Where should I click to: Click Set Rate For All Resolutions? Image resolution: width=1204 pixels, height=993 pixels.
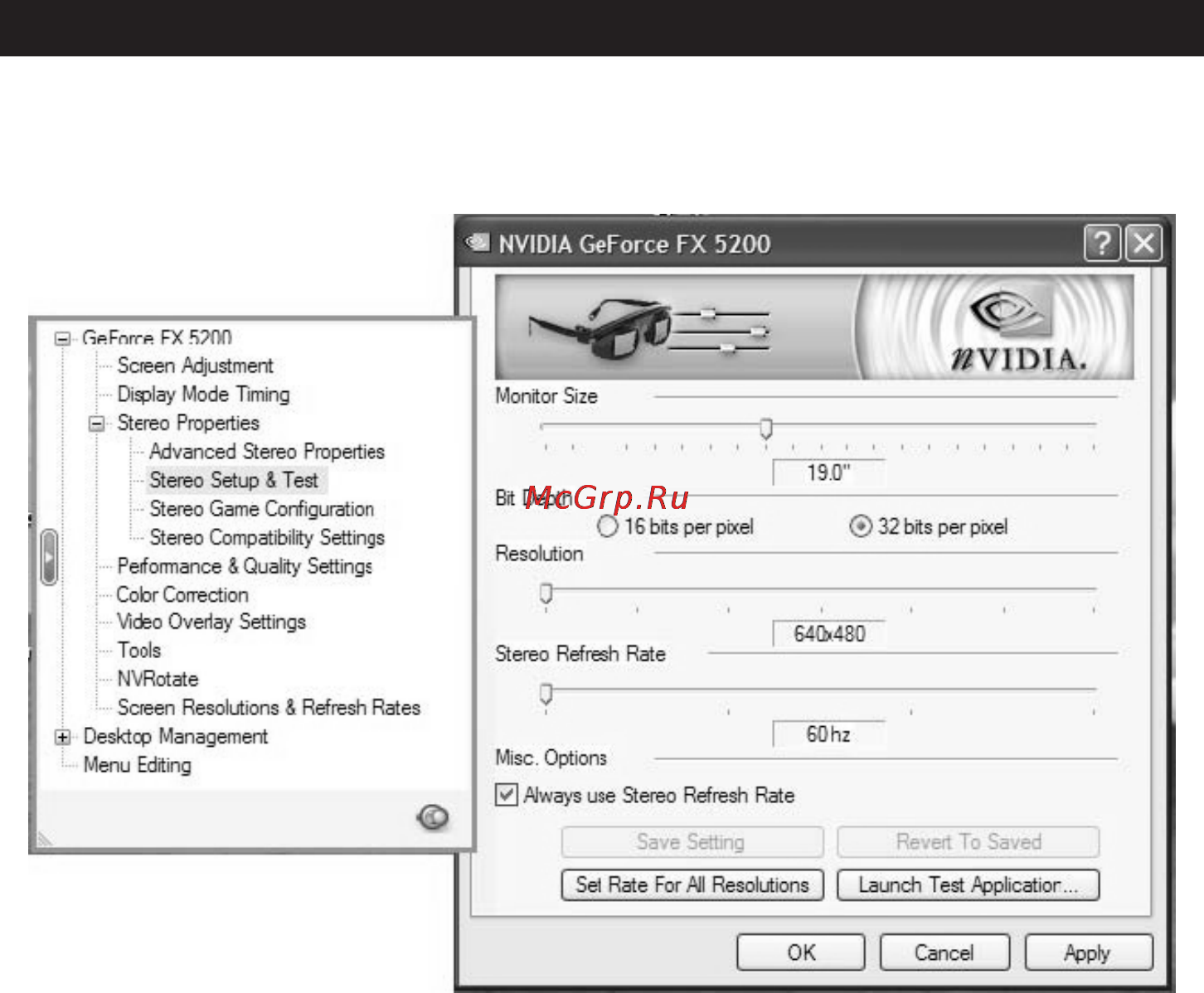692,884
